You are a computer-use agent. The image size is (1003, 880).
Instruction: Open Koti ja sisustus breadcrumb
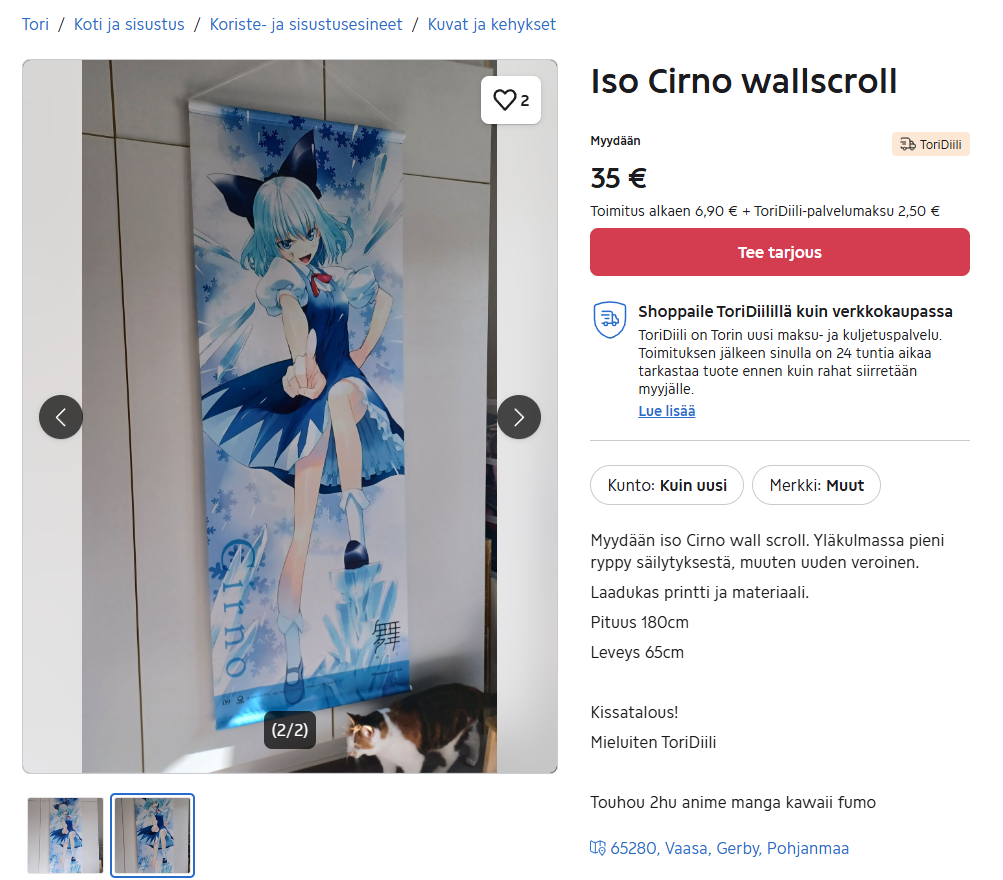[x=129, y=24]
